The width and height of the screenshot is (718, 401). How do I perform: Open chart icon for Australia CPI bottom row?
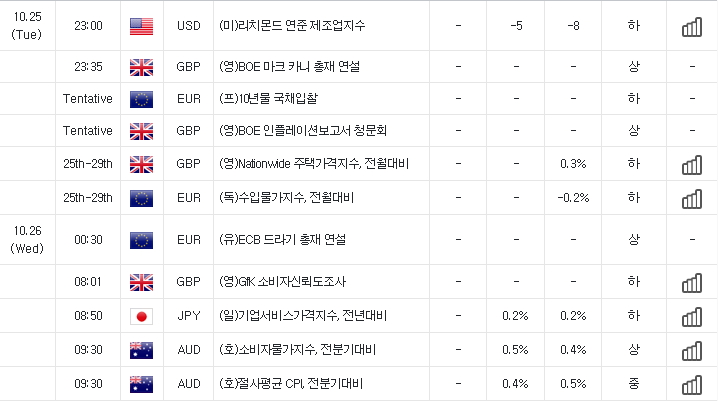[692, 385]
